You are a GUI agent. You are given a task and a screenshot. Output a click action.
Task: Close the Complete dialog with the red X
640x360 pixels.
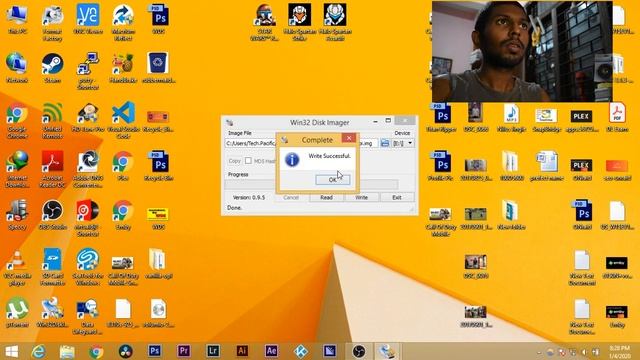click(349, 138)
